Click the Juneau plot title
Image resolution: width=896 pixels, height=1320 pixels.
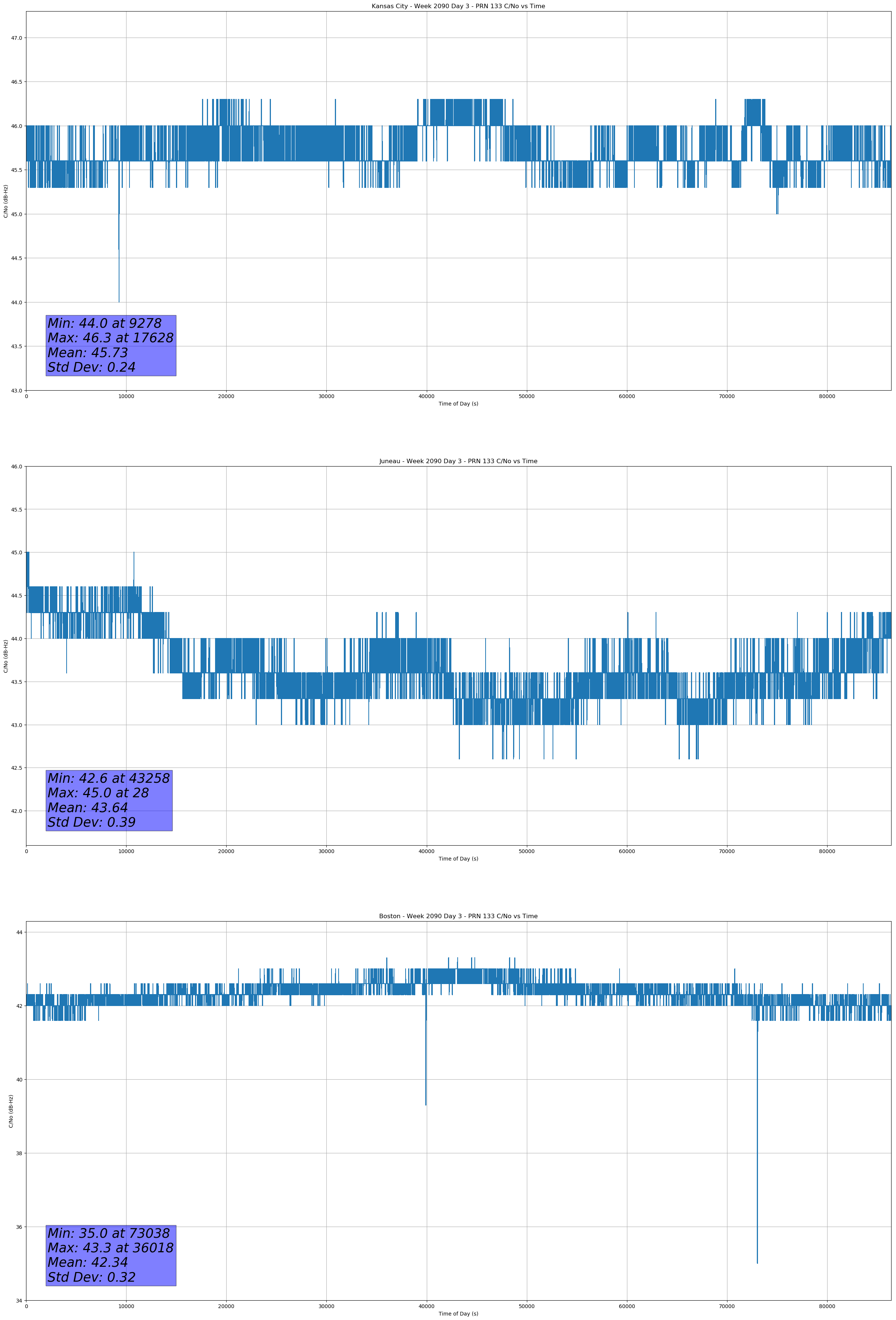[x=458, y=461]
